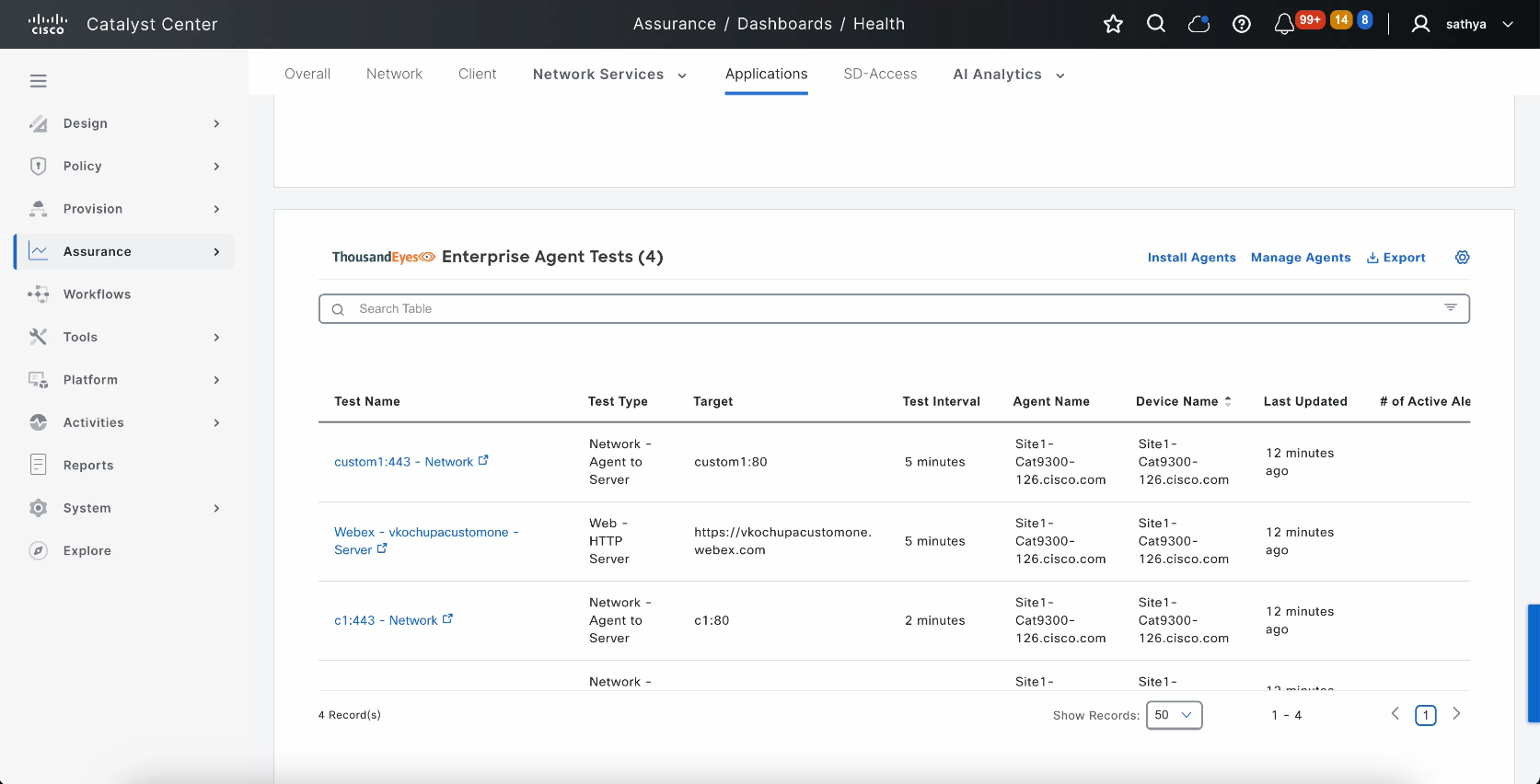
Task: Open the sathya user menu
Action: (1465, 24)
